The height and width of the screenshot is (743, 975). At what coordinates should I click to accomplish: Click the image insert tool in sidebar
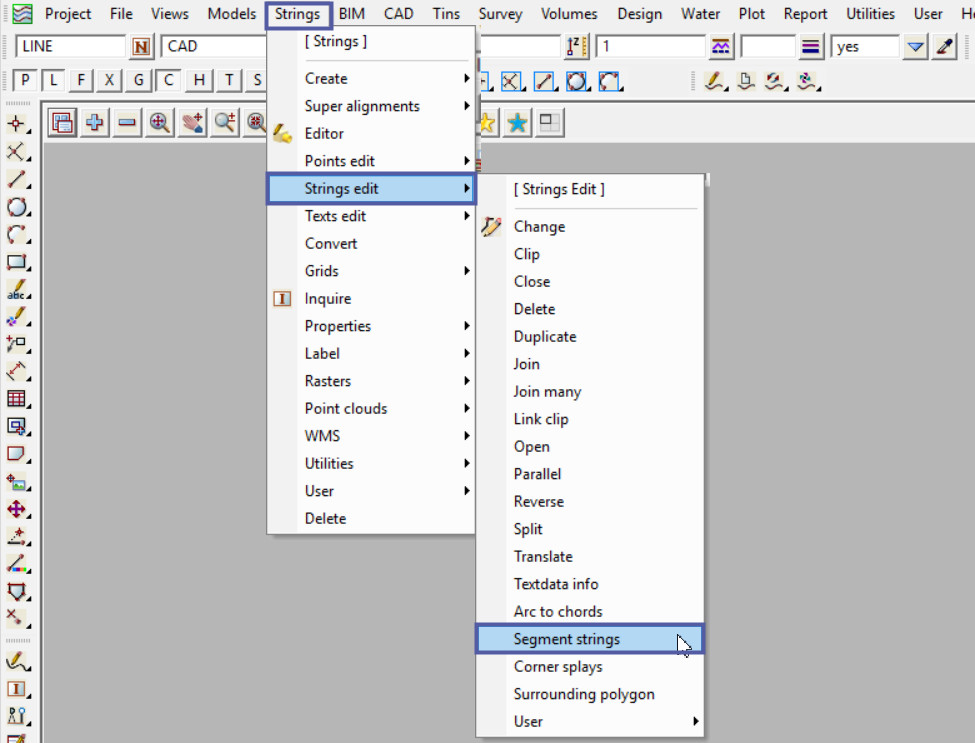pos(17,482)
